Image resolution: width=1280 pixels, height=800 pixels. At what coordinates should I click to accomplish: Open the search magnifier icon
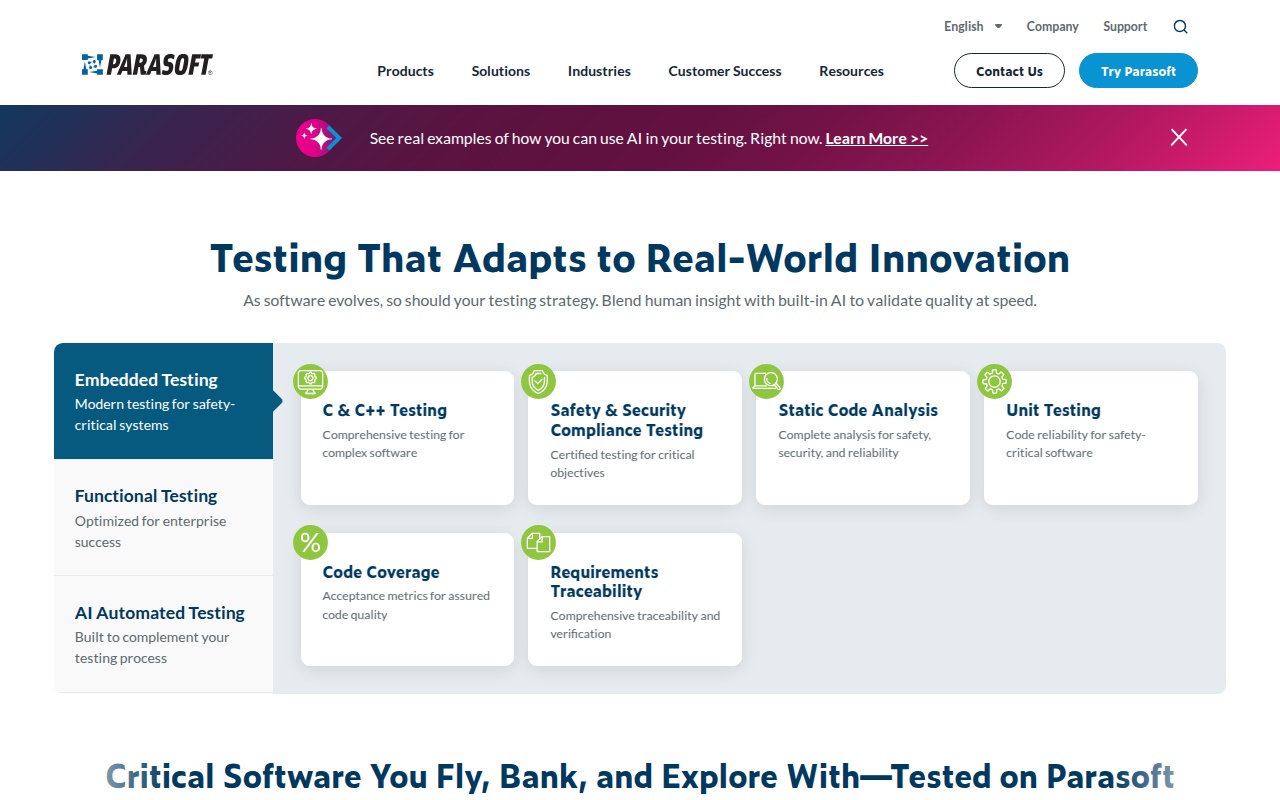pyautogui.click(x=1180, y=27)
